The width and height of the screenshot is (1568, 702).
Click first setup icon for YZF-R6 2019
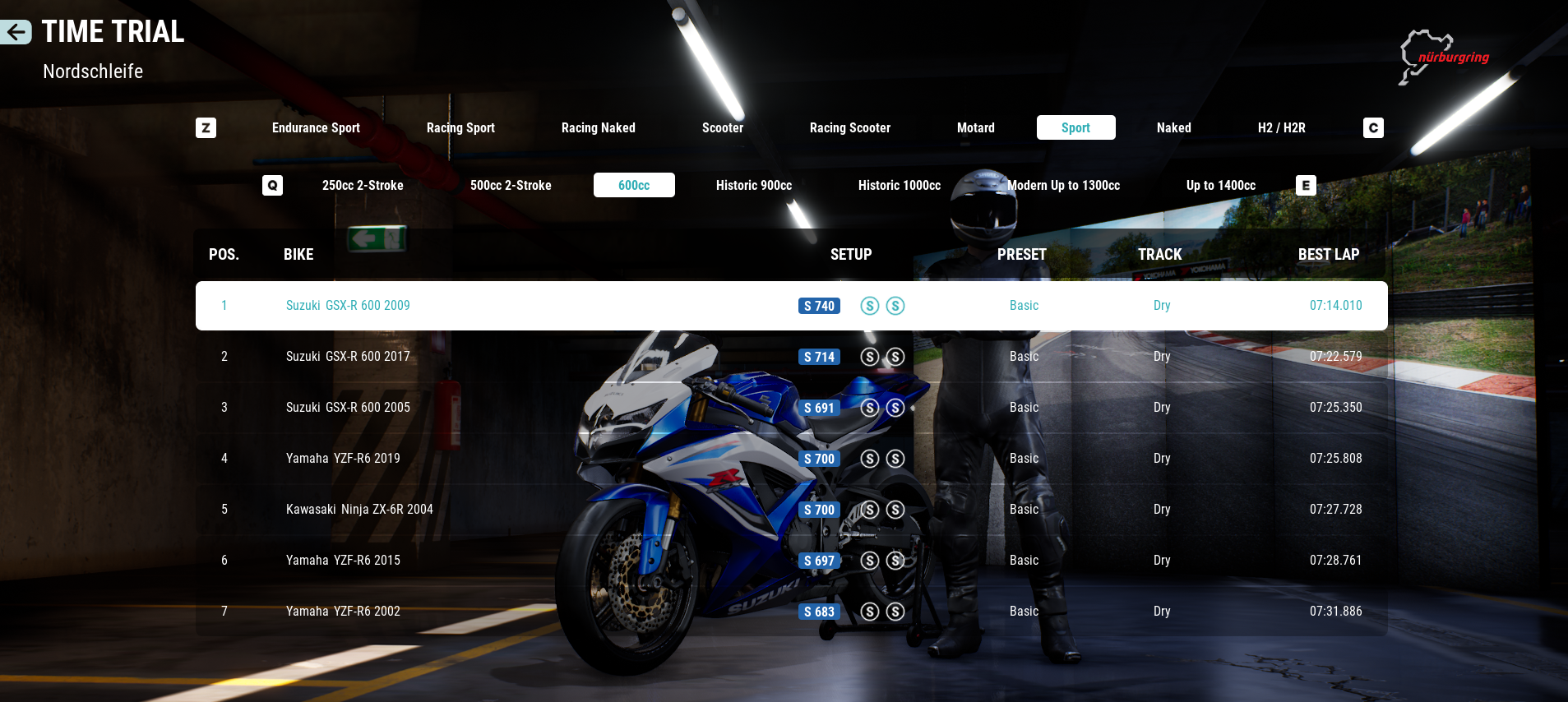pos(870,459)
